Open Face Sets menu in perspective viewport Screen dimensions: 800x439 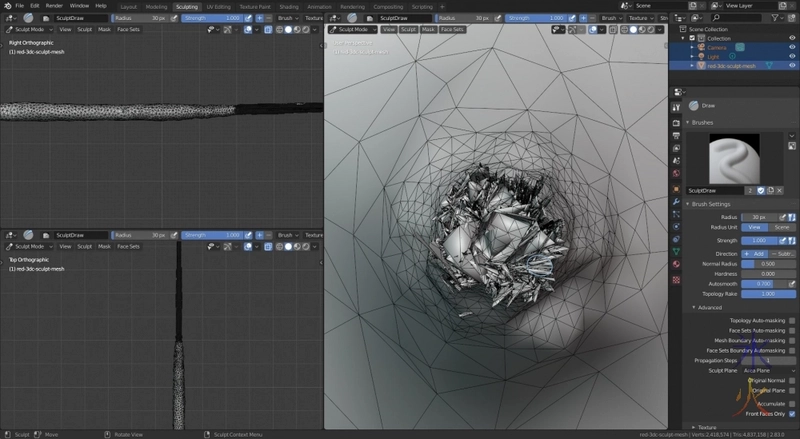(452, 30)
